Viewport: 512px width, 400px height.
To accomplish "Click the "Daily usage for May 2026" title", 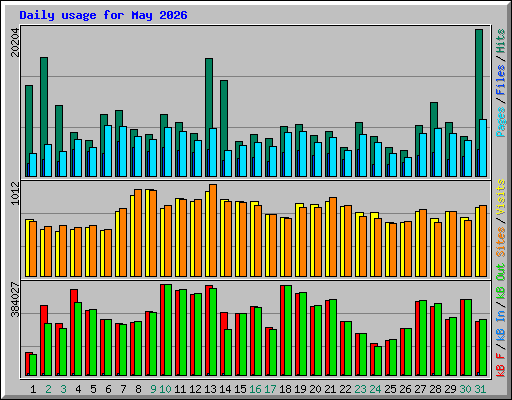I will (103, 15).
